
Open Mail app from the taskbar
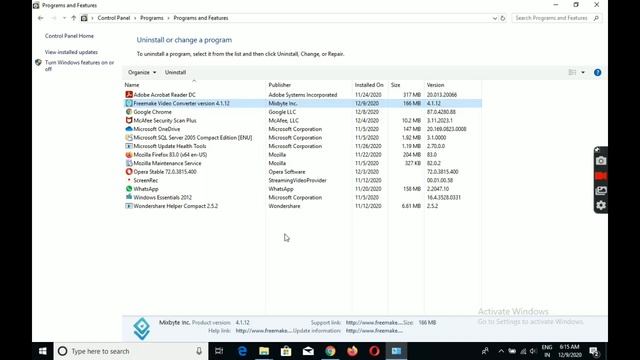point(308,351)
